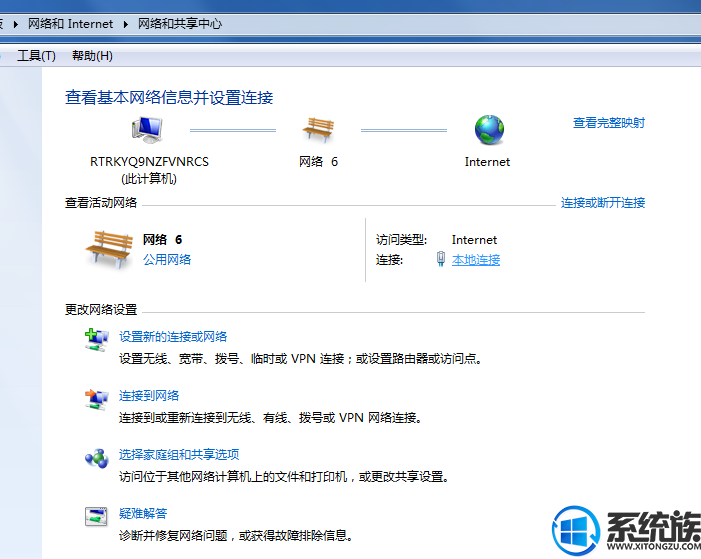Click the bold 网络 6 active network name
Image resolution: width=701 pixels, height=559 pixels.
(162, 240)
